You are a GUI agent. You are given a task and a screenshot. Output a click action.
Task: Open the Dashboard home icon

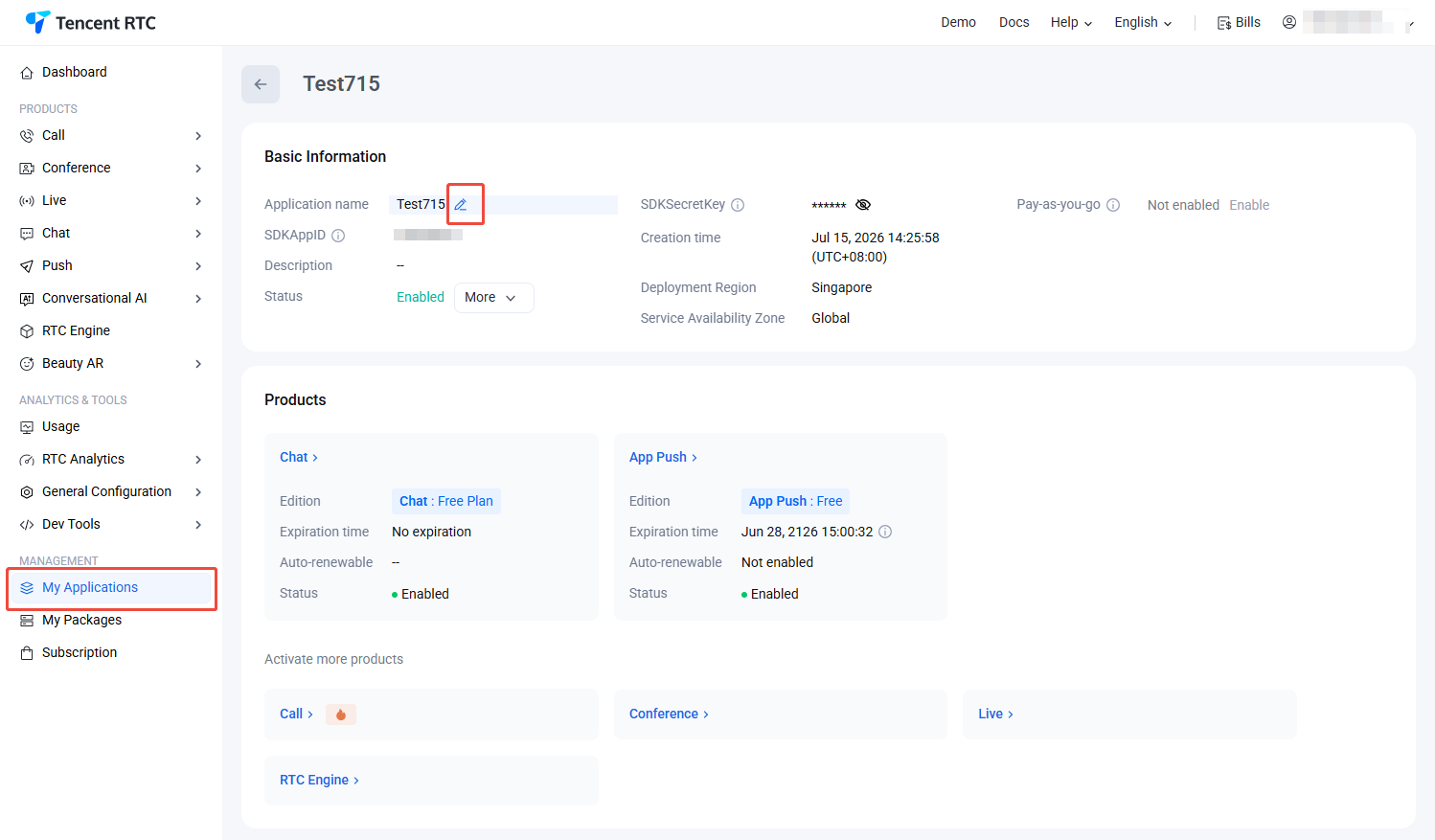point(27,73)
